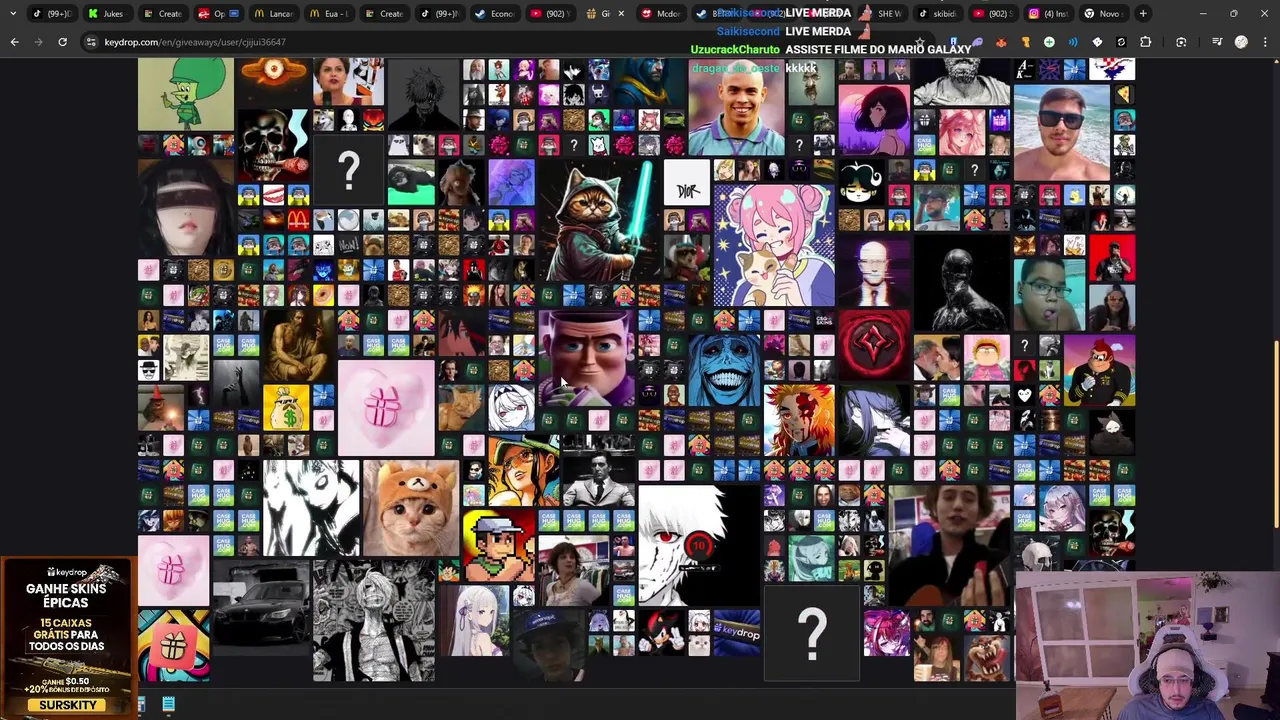Screen dimensions: 1280x720
Task: Open site information icon beside the URL
Action: click(x=91, y=42)
